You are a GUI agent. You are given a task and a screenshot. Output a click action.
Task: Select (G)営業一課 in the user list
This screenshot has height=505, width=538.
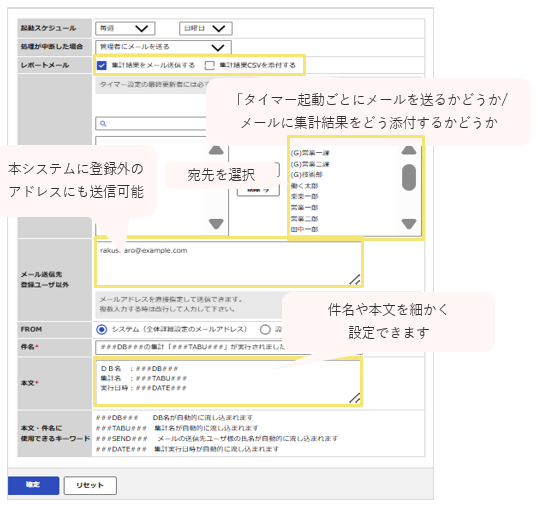tap(310, 153)
